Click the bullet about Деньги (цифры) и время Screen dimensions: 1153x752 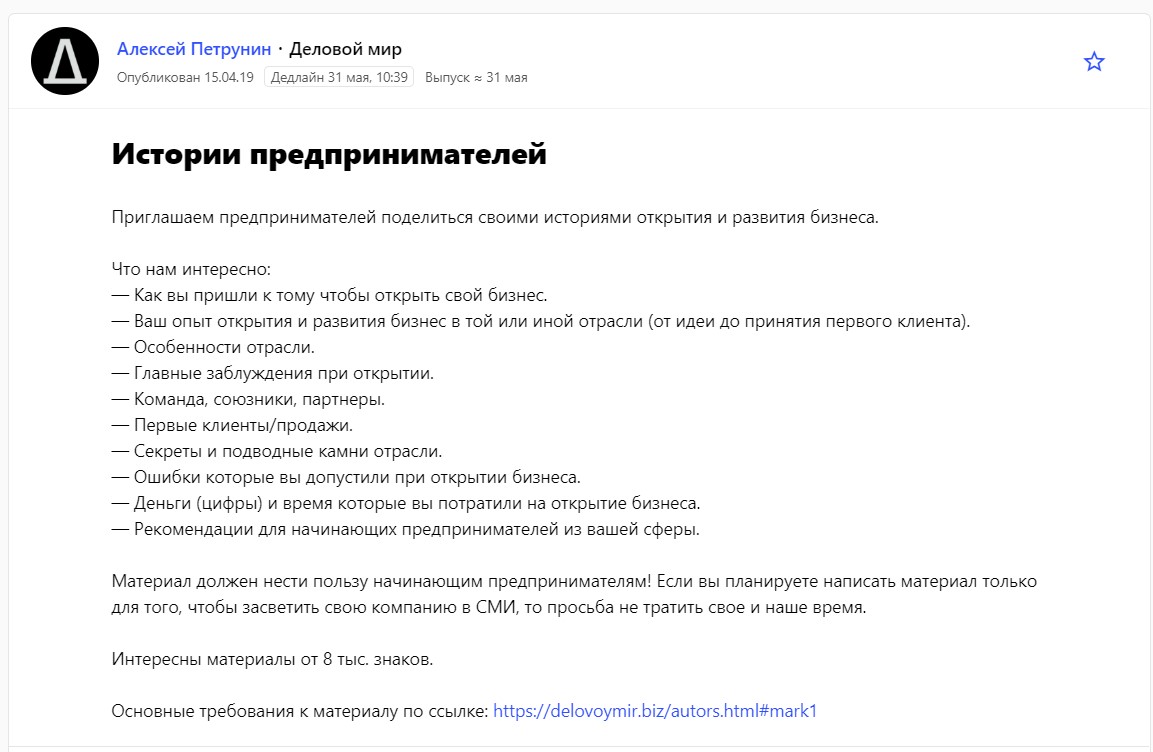point(405,504)
